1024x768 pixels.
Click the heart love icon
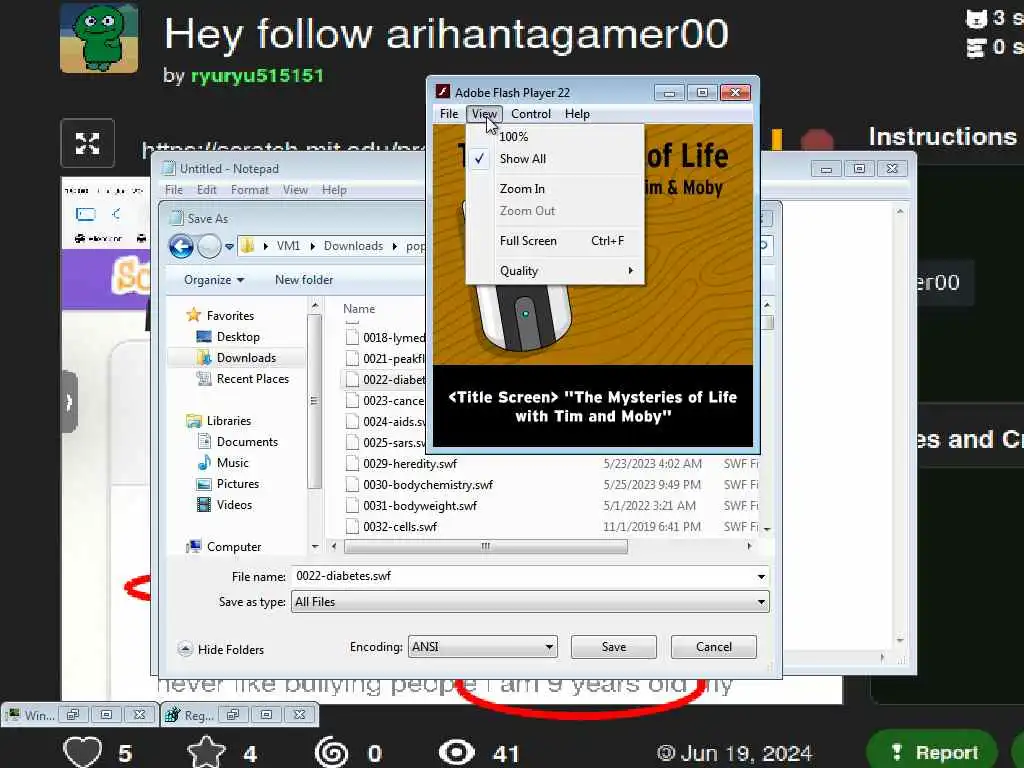pyautogui.click(x=82, y=752)
